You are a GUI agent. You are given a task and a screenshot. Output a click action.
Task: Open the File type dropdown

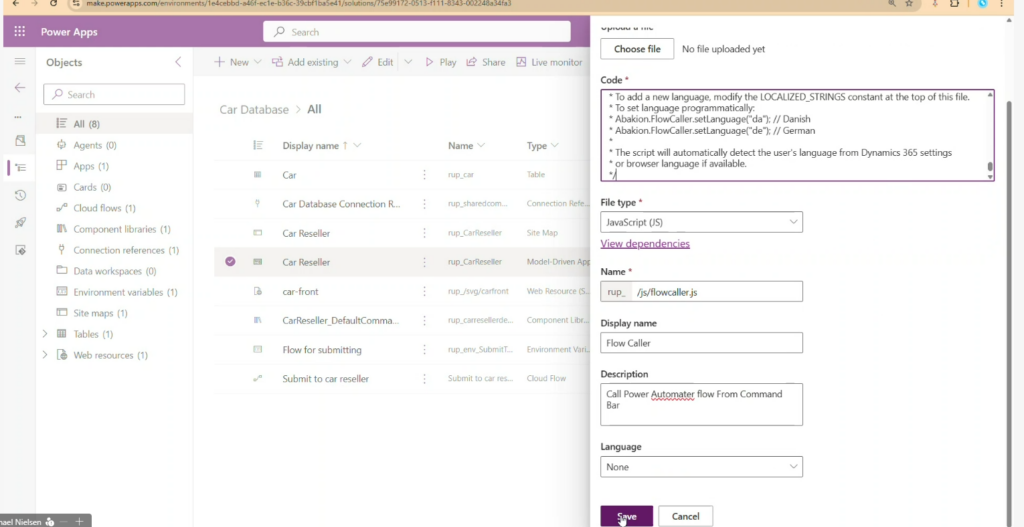(701, 222)
